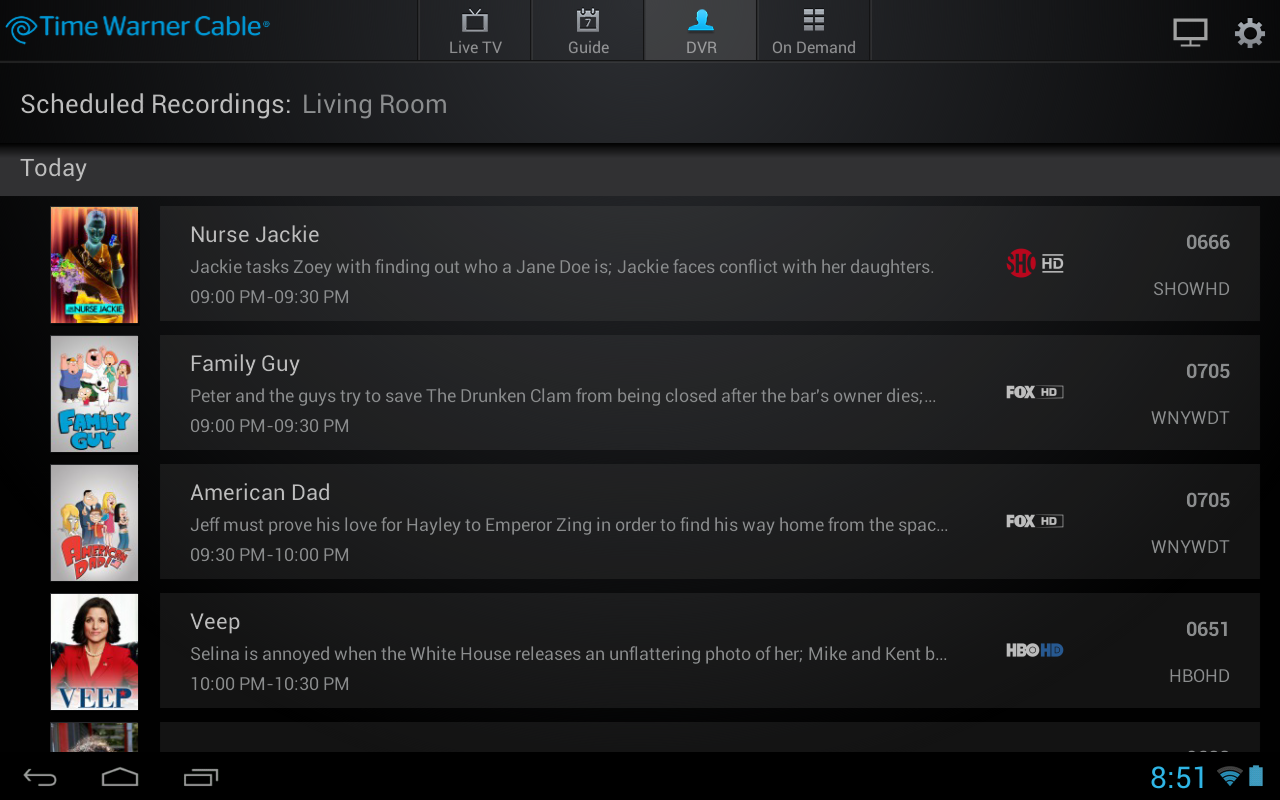Click the Today section header

[x=640, y=169]
